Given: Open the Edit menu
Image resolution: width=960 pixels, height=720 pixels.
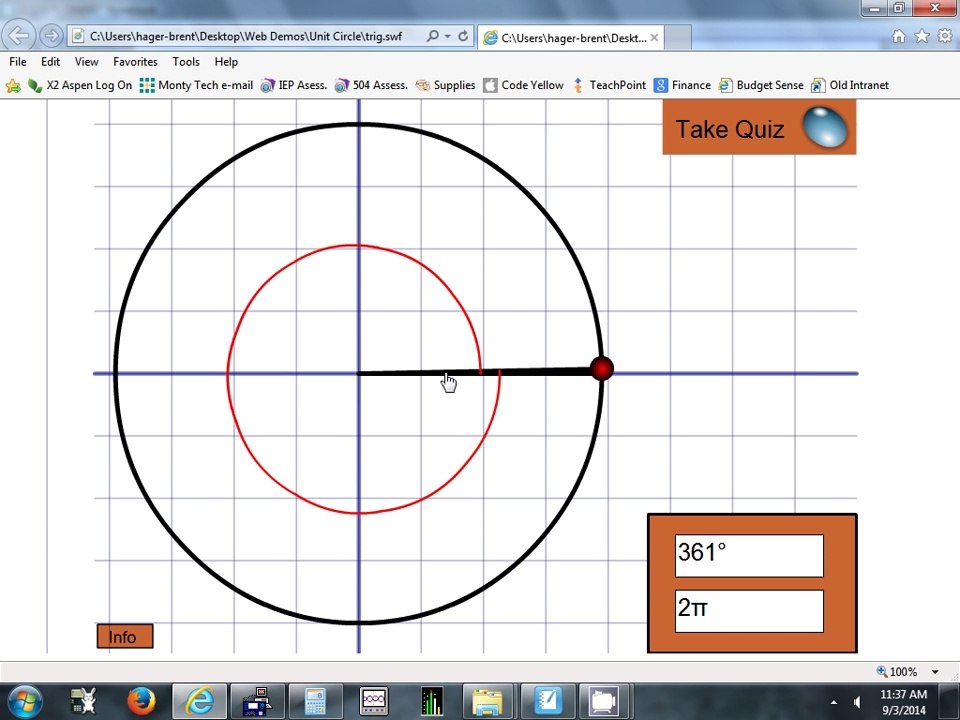Looking at the screenshot, I should pos(50,62).
